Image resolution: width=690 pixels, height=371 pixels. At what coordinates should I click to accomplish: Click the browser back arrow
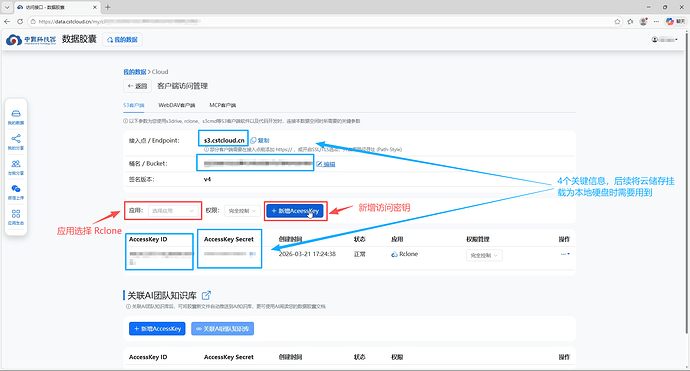coord(7,21)
